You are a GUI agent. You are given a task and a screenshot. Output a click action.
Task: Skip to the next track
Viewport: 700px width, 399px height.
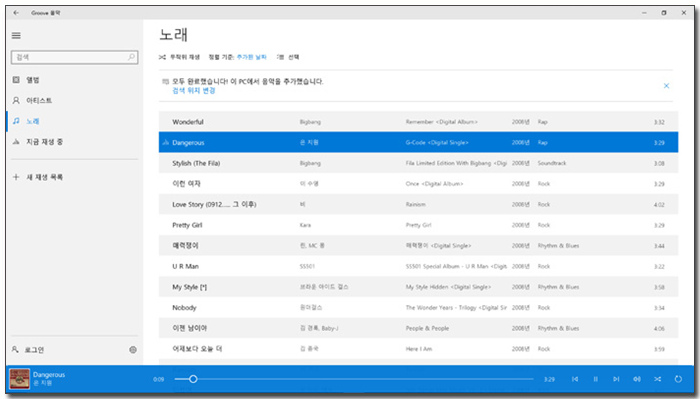pos(616,379)
